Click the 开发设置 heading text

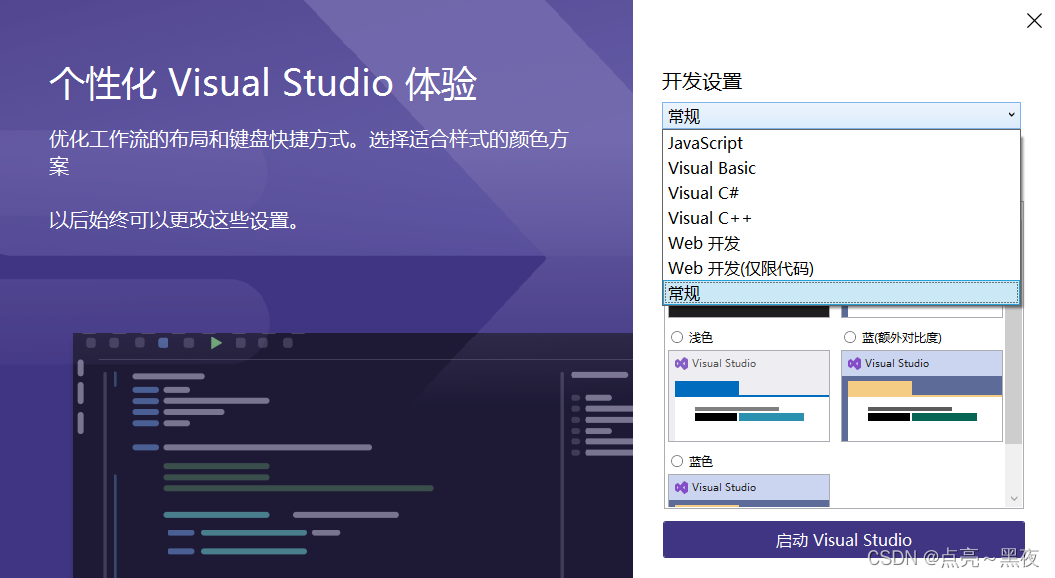[x=702, y=81]
